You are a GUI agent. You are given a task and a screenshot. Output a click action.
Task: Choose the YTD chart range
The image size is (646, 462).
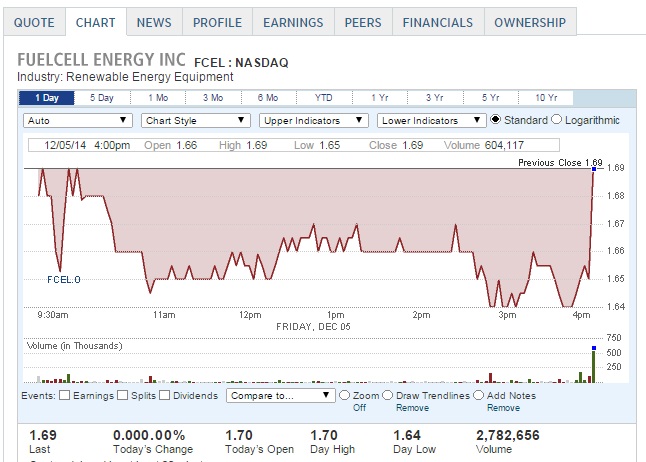[323, 98]
